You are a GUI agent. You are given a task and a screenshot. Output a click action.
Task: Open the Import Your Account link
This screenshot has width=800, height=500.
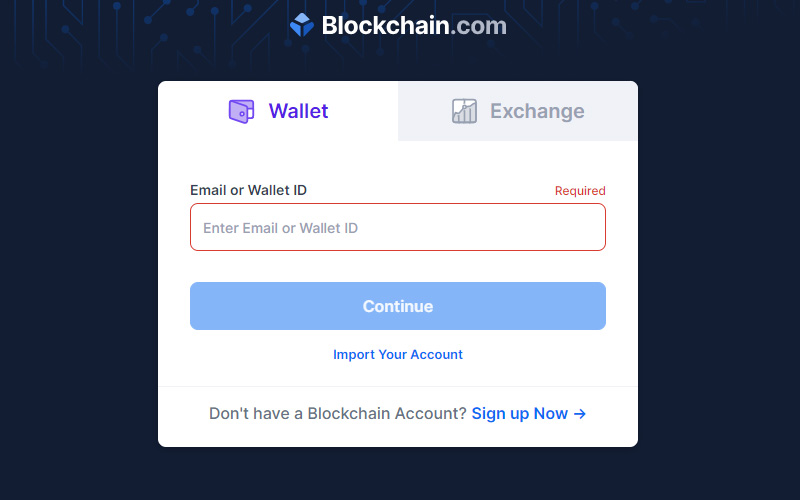pyautogui.click(x=398, y=355)
